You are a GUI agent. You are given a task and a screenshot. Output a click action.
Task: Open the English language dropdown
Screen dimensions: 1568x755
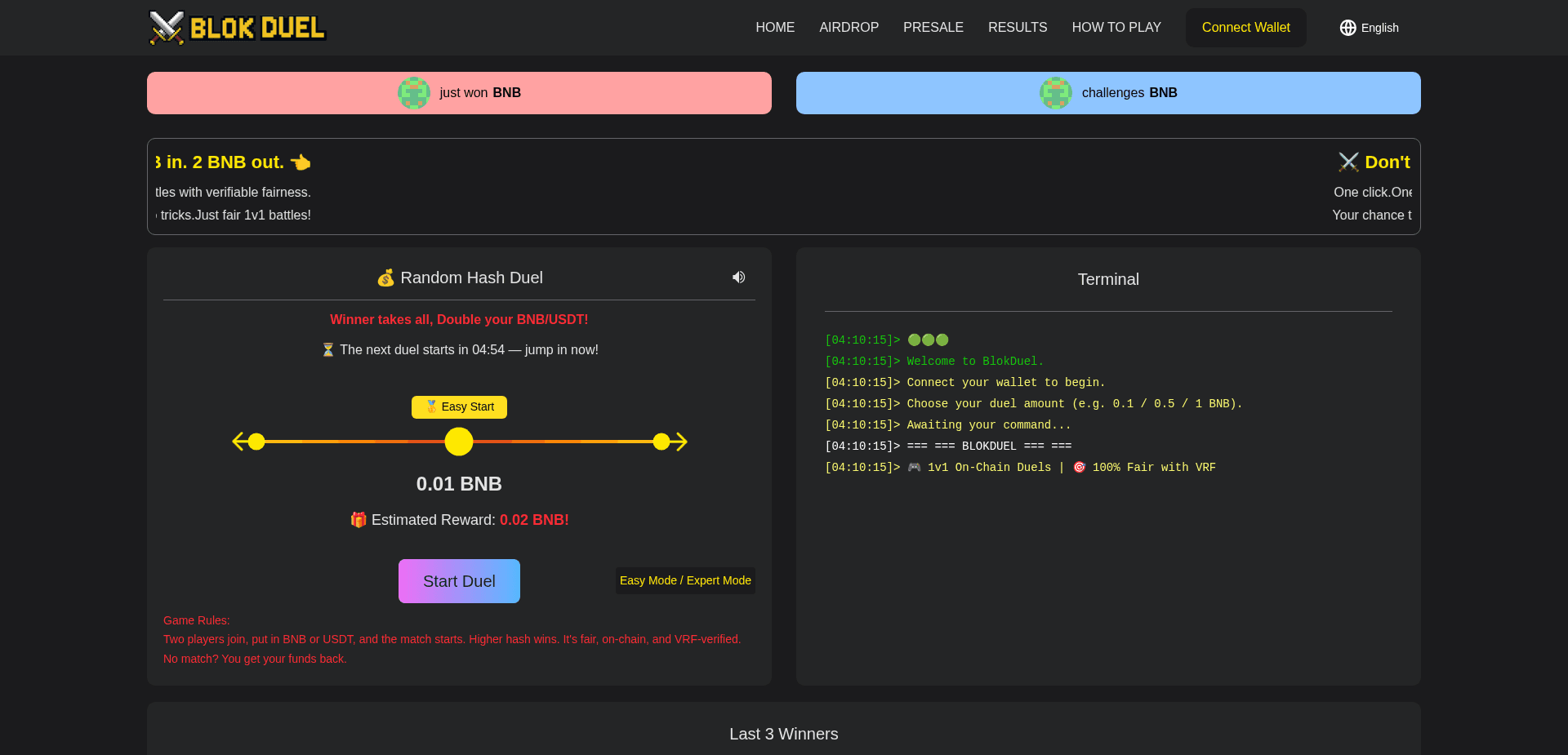tap(1381, 28)
